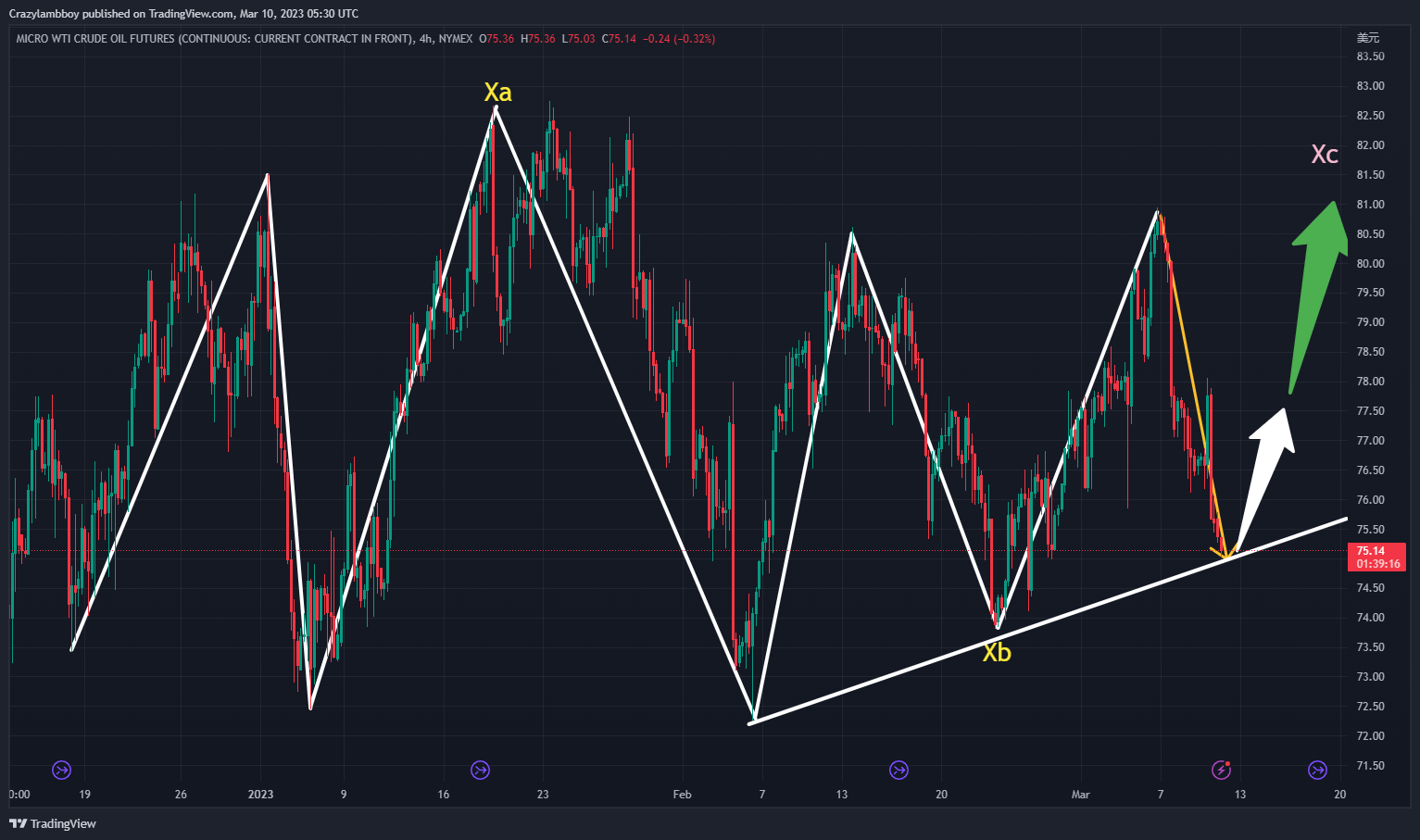
Task: Click the 76.00 price axis label
Action: pos(1370,500)
